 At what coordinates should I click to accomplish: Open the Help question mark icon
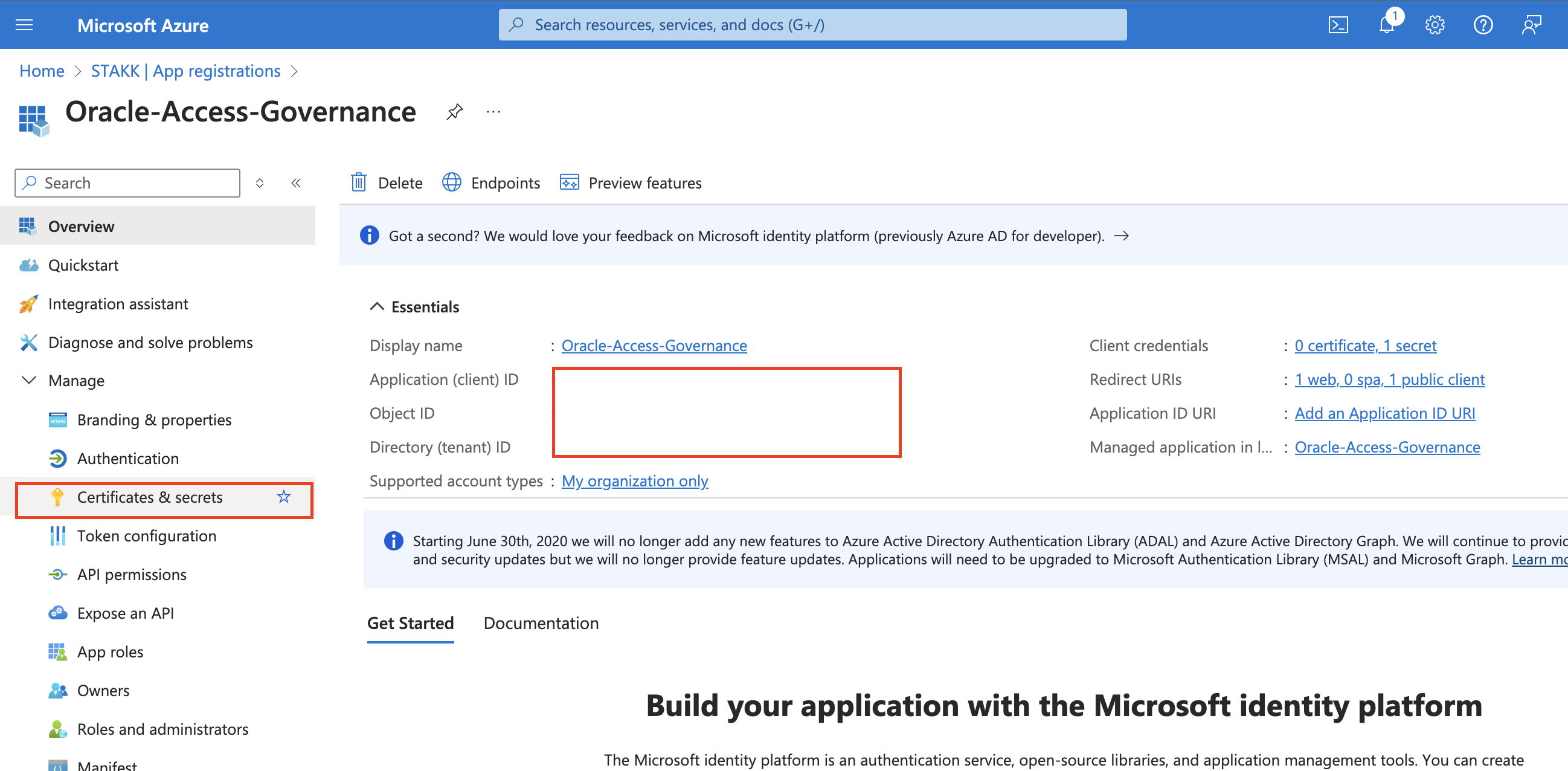click(1483, 25)
